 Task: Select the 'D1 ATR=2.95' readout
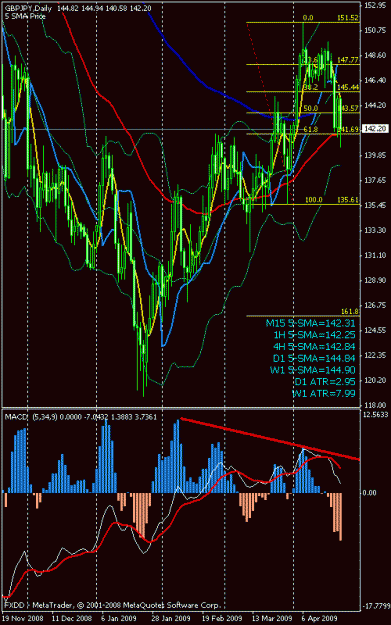tap(325, 381)
